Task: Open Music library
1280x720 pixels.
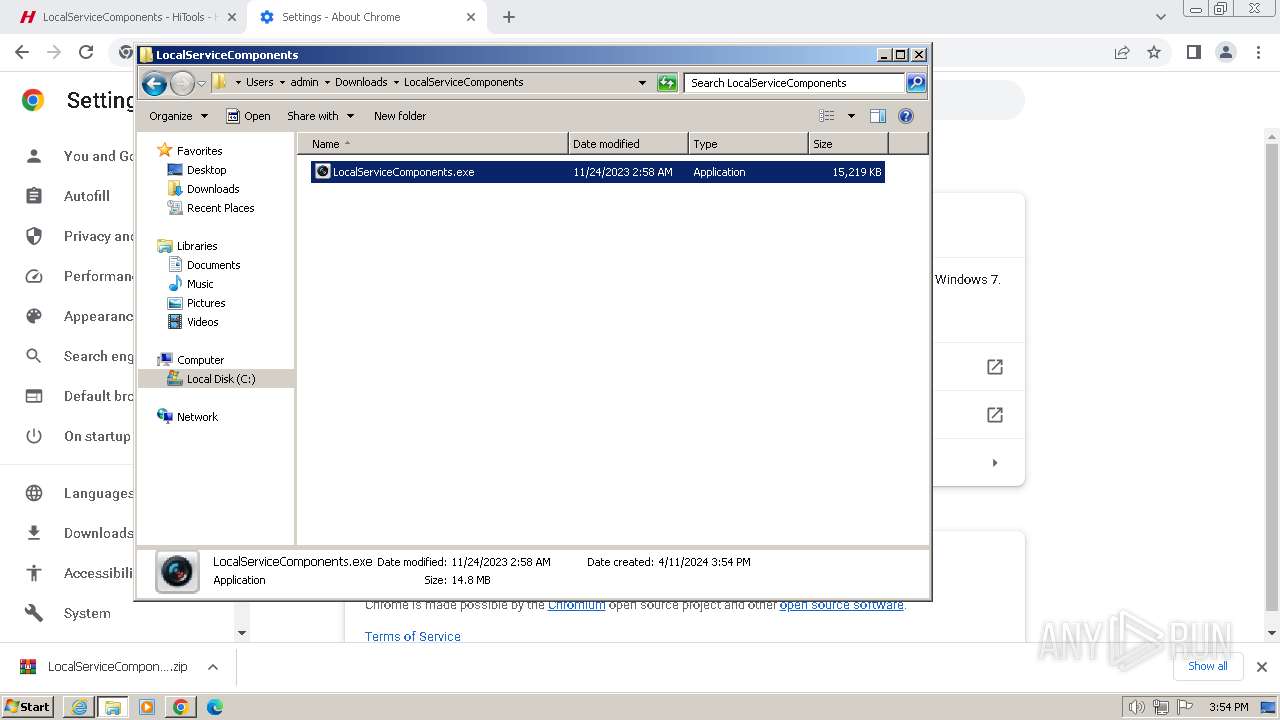Action: (x=200, y=284)
